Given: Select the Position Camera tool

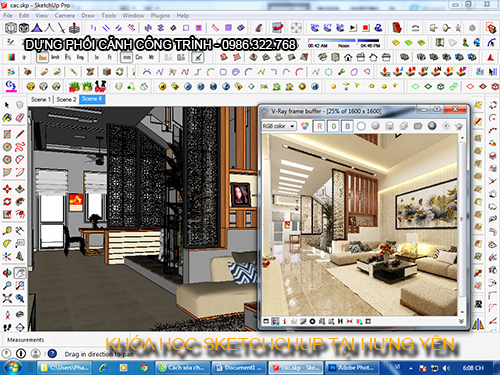Looking at the screenshot, I should (7, 315).
